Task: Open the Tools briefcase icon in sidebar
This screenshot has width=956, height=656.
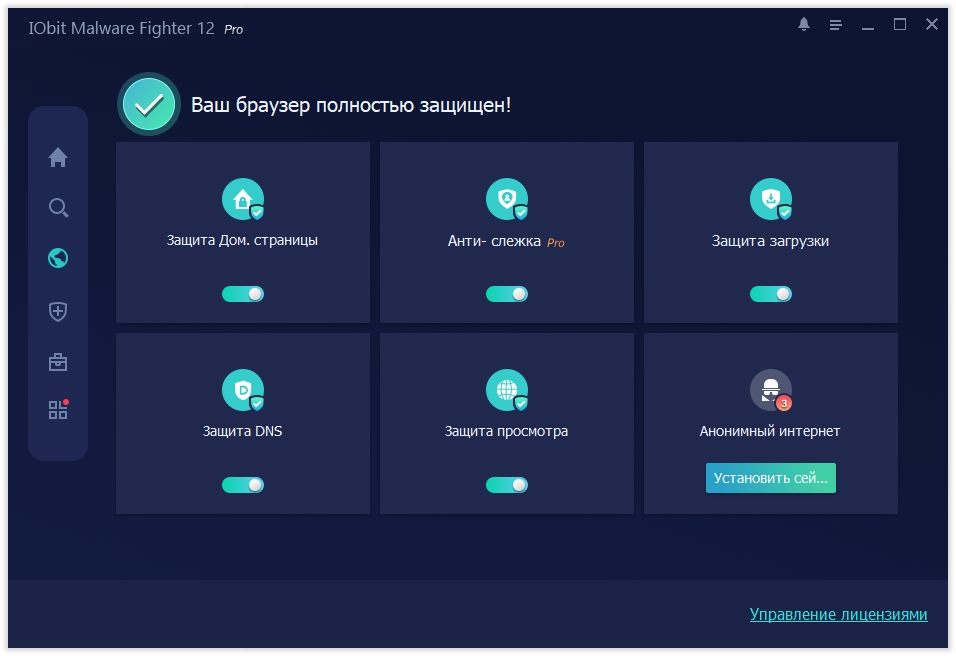Action: pos(58,362)
